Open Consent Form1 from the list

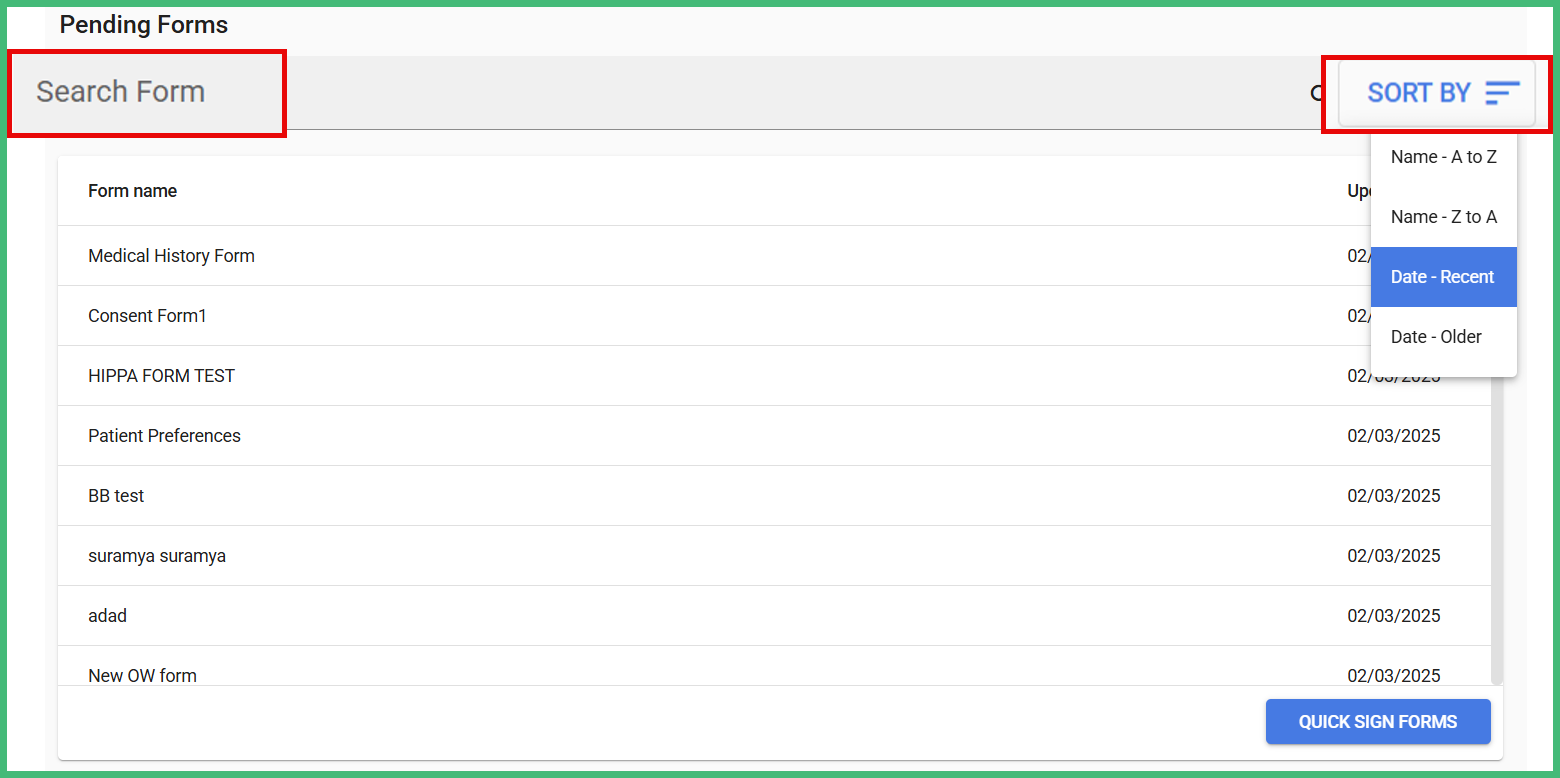[x=147, y=316]
